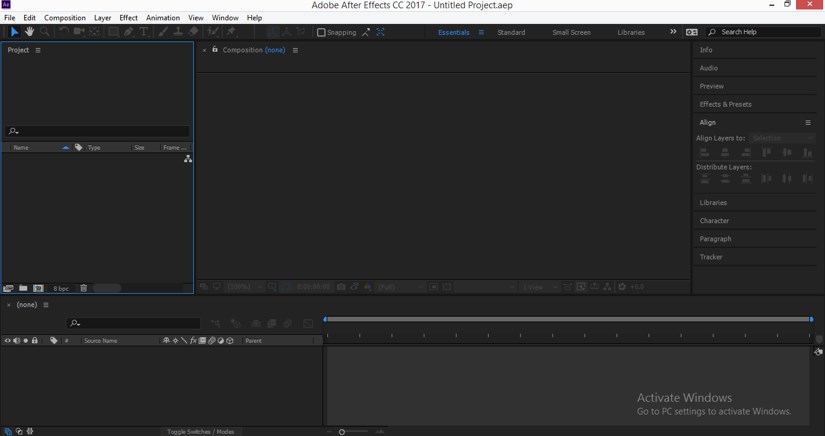825x436 pixels.
Task: Switch to Libraries workspace
Action: (x=631, y=32)
